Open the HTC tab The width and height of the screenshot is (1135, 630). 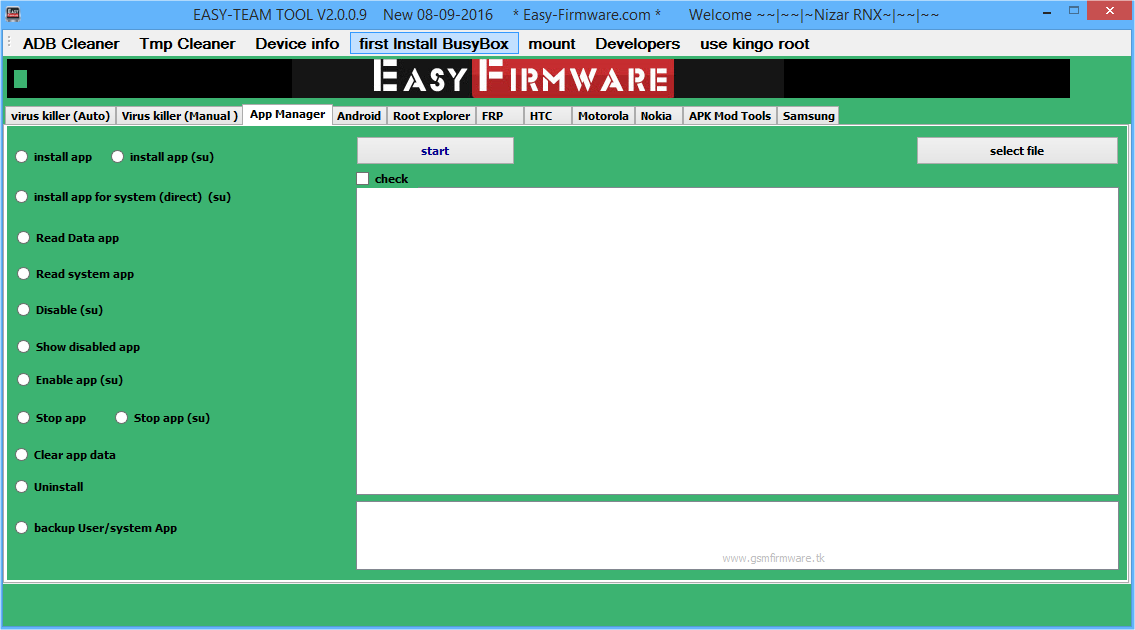pyautogui.click(x=547, y=116)
